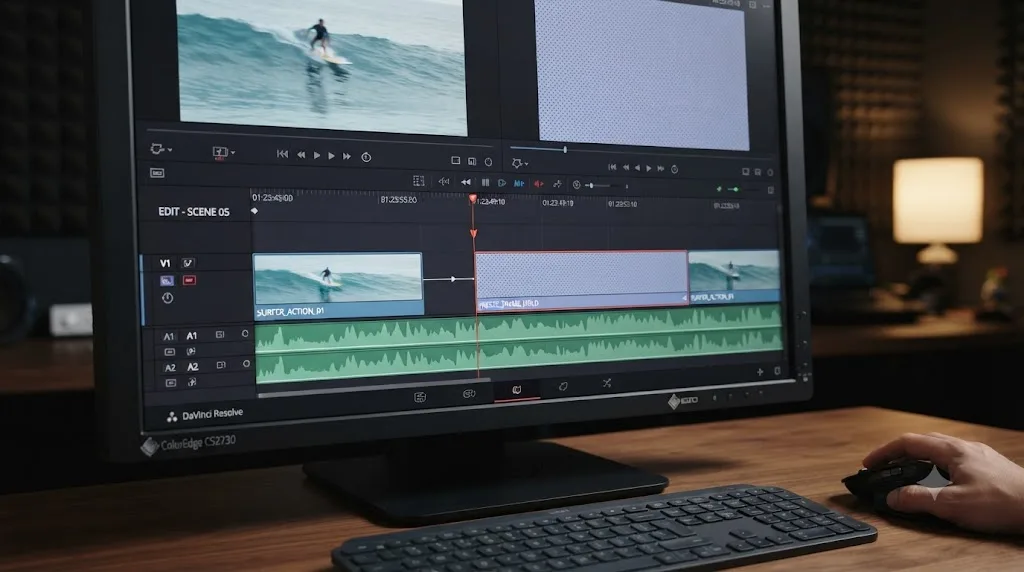
Task: Click white diamond marker below first timecode
Action: pyautogui.click(x=255, y=211)
